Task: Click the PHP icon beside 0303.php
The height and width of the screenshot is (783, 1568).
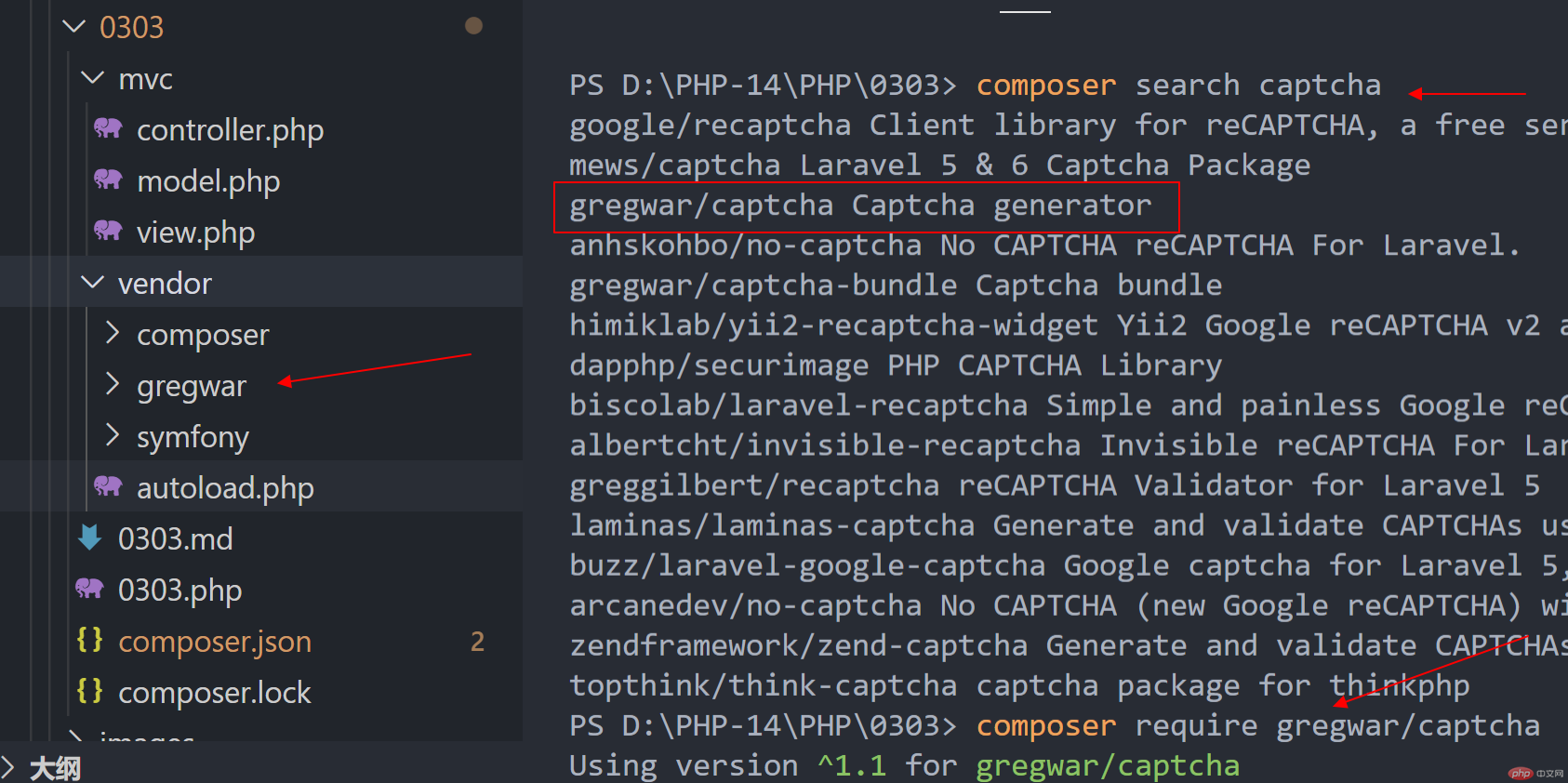Action: 89,589
